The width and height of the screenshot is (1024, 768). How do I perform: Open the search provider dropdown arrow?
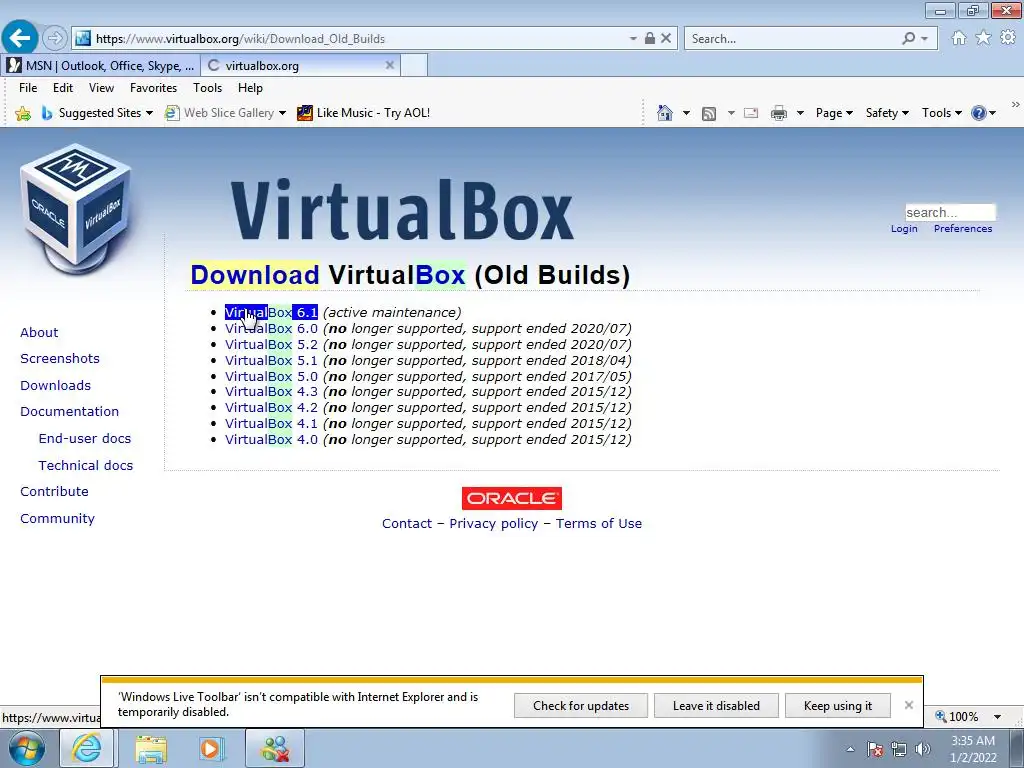(x=924, y=39)
